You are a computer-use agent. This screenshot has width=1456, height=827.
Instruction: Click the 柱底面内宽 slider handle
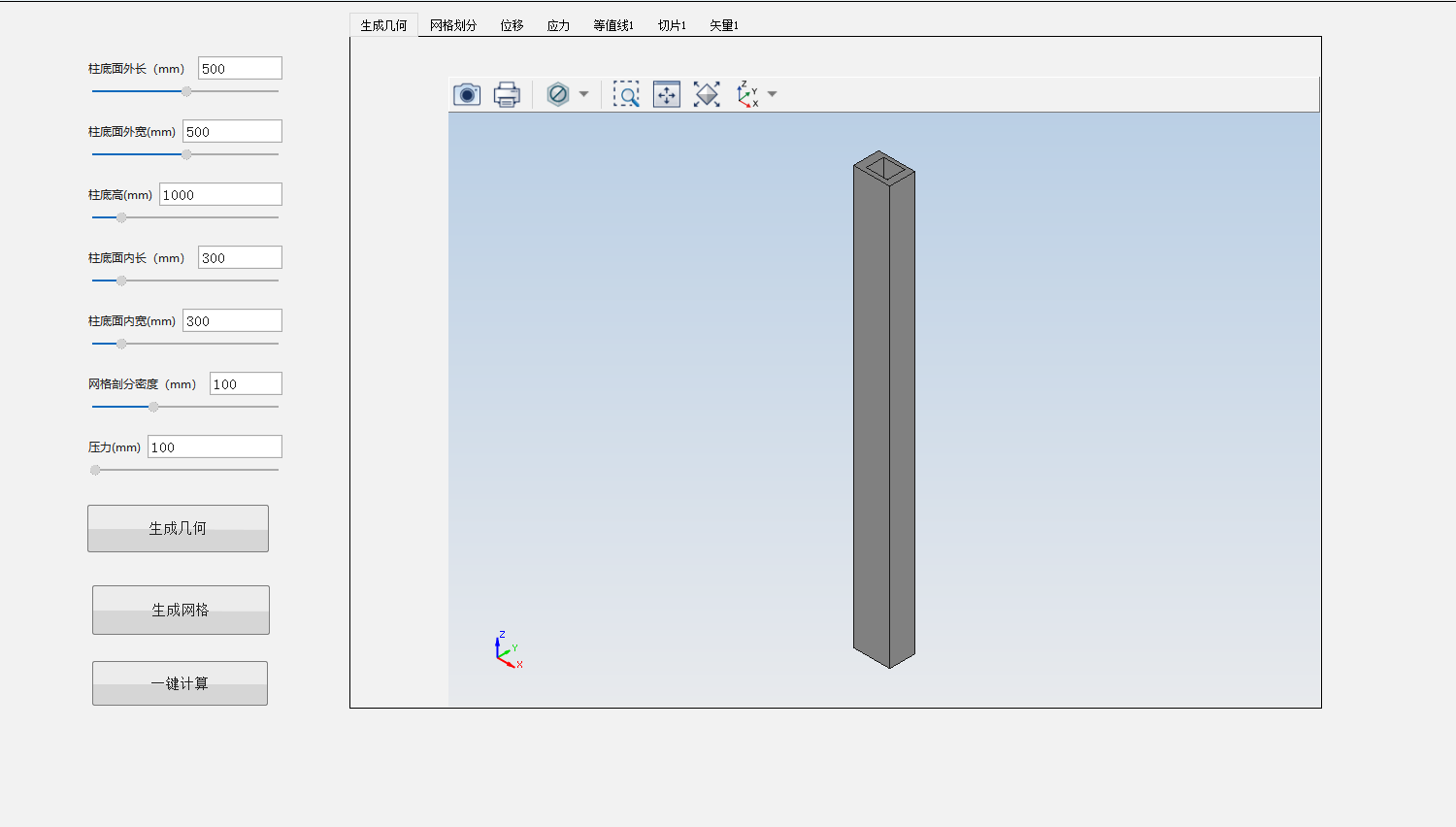pyautogui.click(x=121, y=344)
